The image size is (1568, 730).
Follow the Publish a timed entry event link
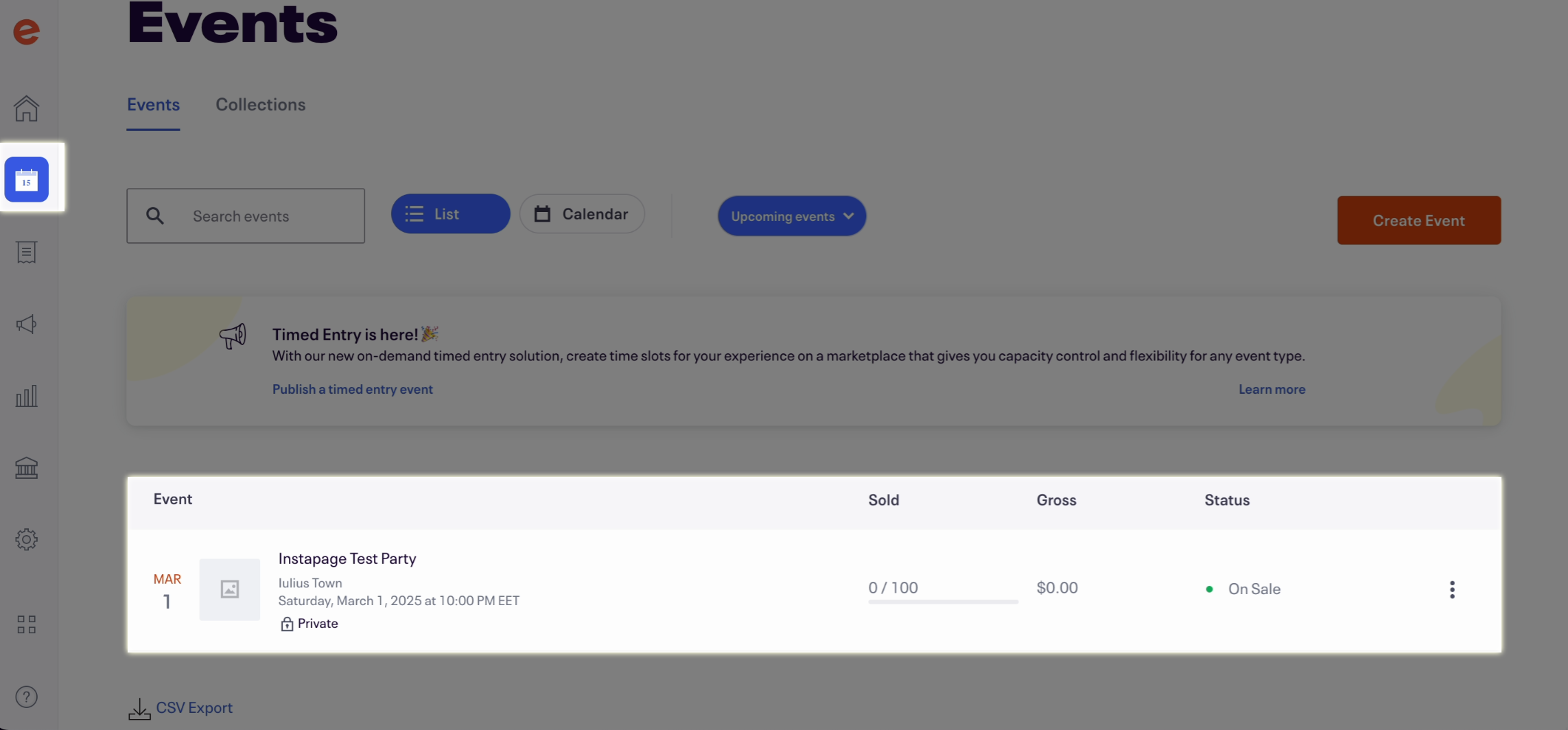click(353, 389)
